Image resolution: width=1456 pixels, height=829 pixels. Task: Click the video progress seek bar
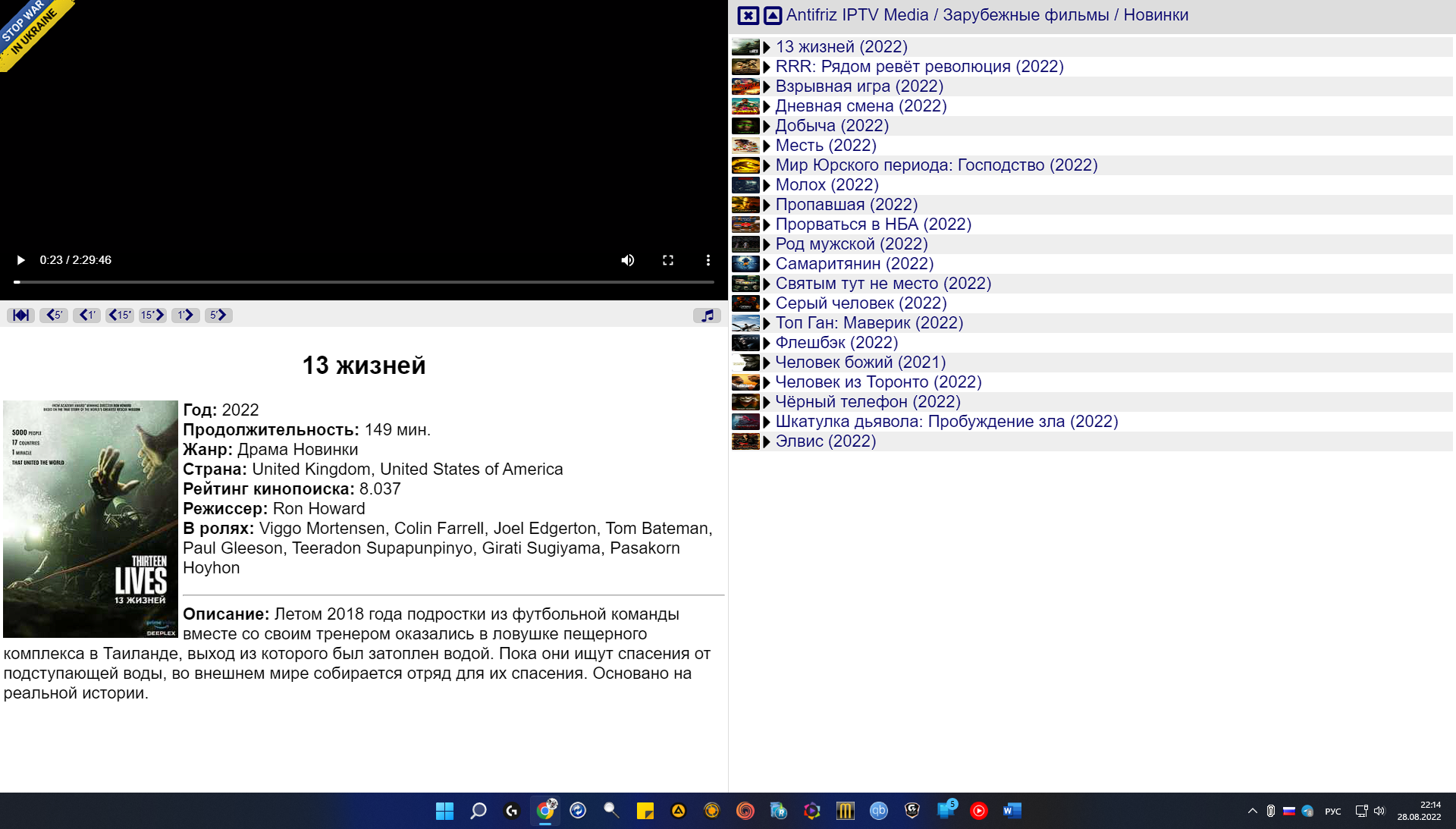[x=364, y=282]
